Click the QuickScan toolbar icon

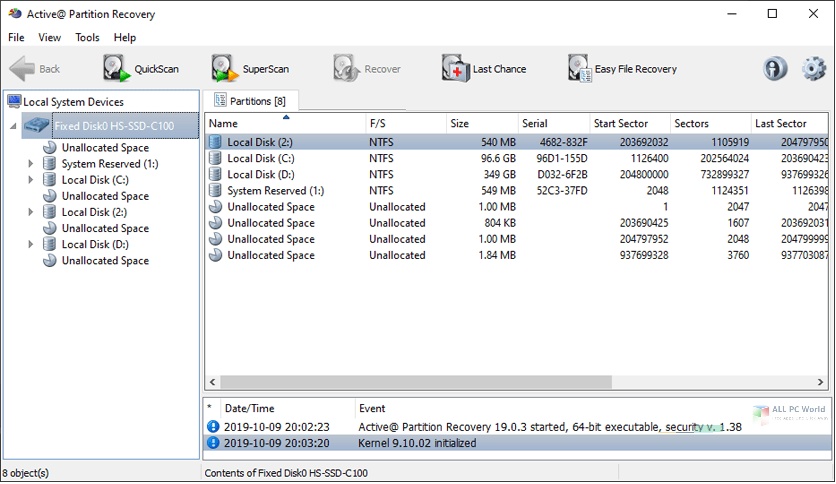point(116,69)
